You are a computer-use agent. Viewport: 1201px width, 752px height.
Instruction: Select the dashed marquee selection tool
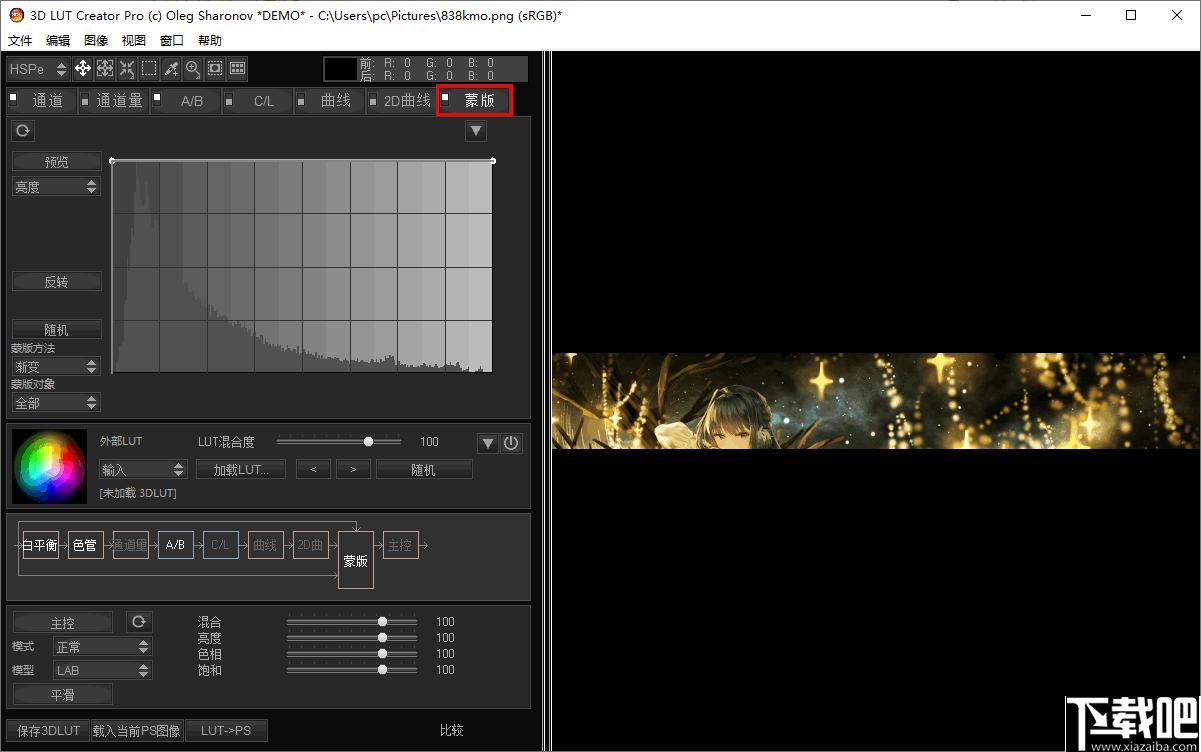[x=149, y=69]
